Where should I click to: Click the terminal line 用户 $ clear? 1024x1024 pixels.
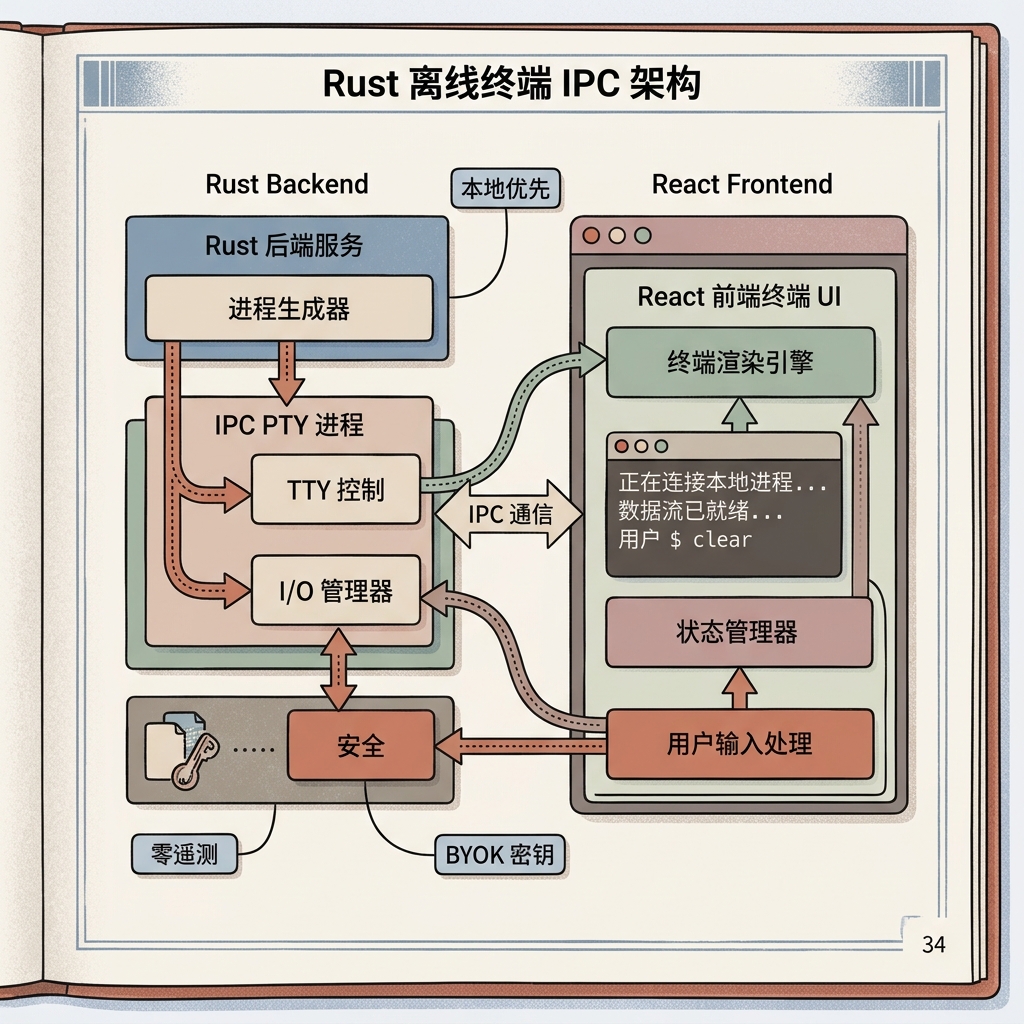[685, 539]
